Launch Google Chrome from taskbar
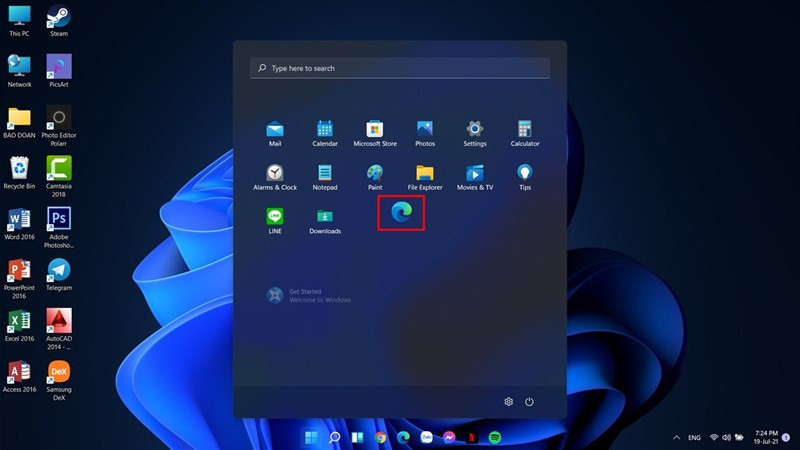Image resolution: width=800 pixels, height=450 pixels. (380, 437)
